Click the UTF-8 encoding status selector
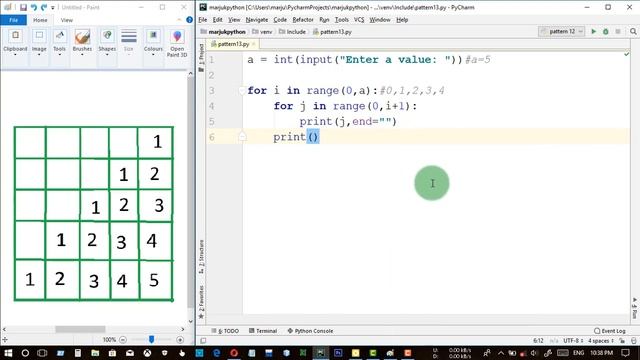 click(573, 340)
